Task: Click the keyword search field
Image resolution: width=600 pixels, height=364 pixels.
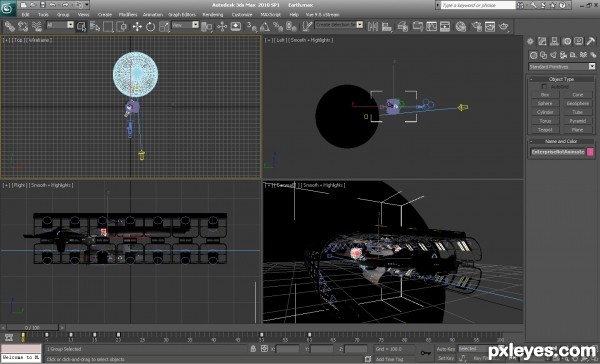Action: point(478,5)
